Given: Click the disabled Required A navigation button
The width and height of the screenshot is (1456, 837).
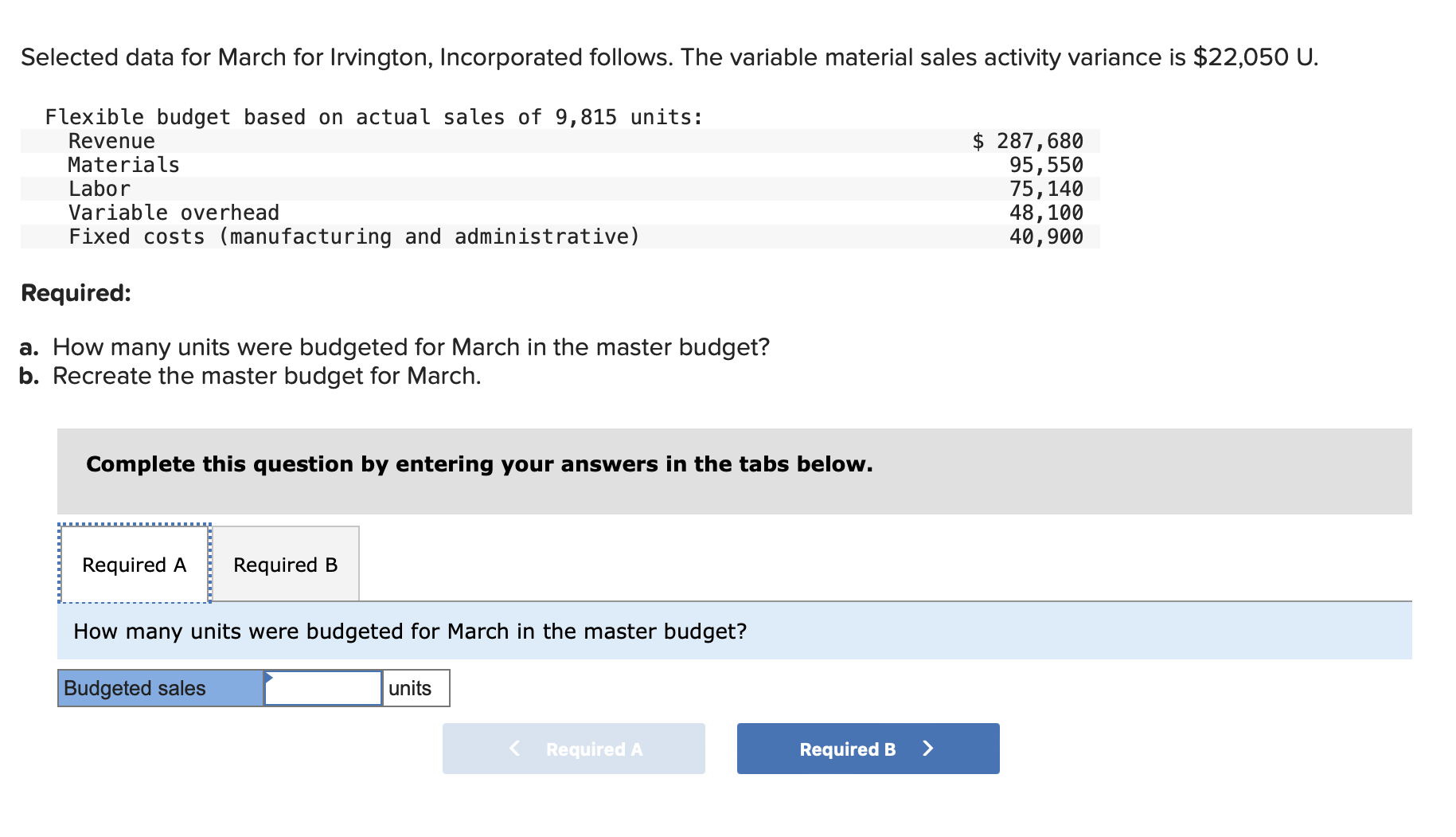Looking at the screenshot, I should coord(573,749).
